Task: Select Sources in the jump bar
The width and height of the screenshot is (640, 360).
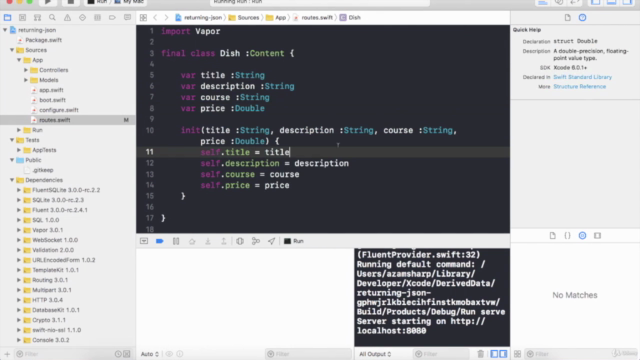Action: pyautogui.click(x=244, y=18)
